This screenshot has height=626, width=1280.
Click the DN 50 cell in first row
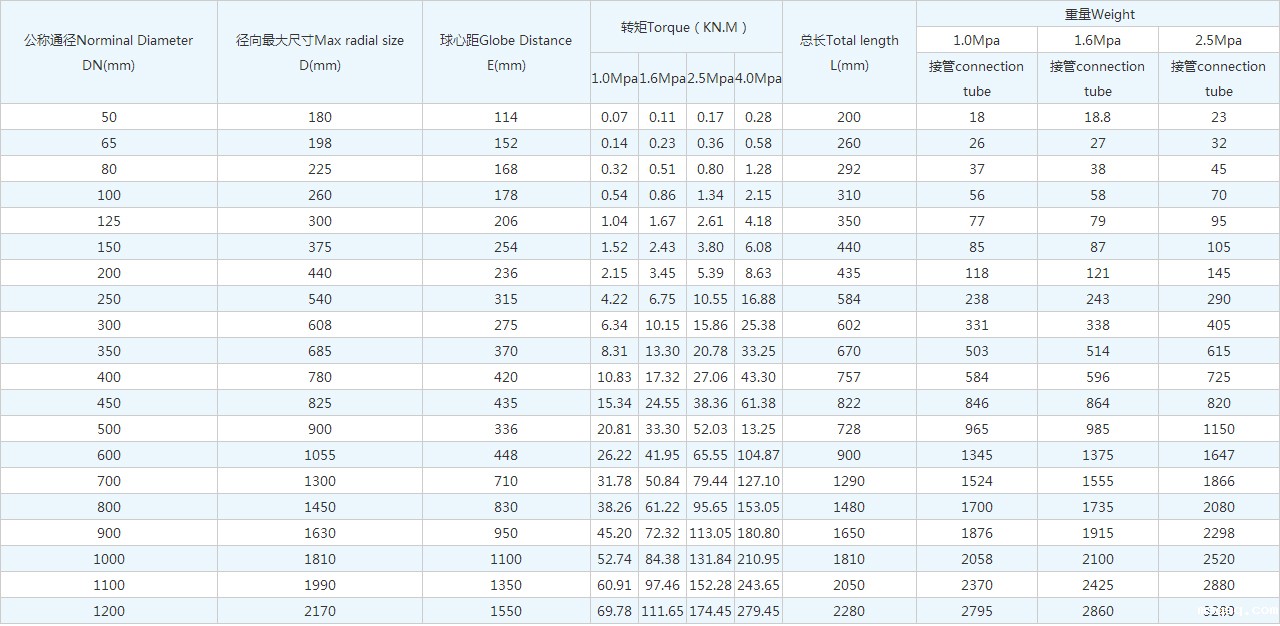pos(108,117)
